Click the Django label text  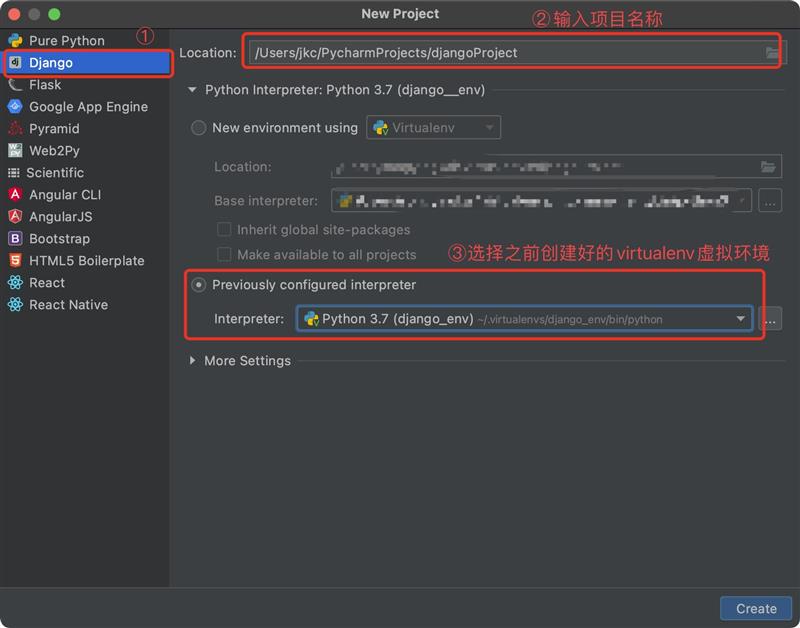51,63
